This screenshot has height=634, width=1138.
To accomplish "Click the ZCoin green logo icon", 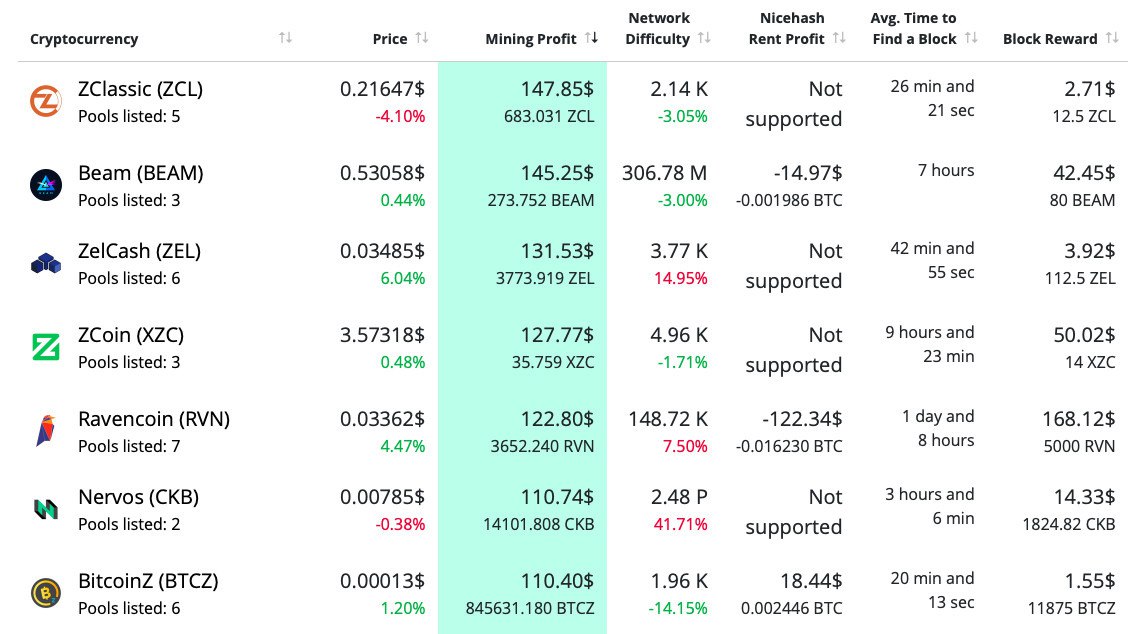I will pyautogui.click(x=45, y=347).
